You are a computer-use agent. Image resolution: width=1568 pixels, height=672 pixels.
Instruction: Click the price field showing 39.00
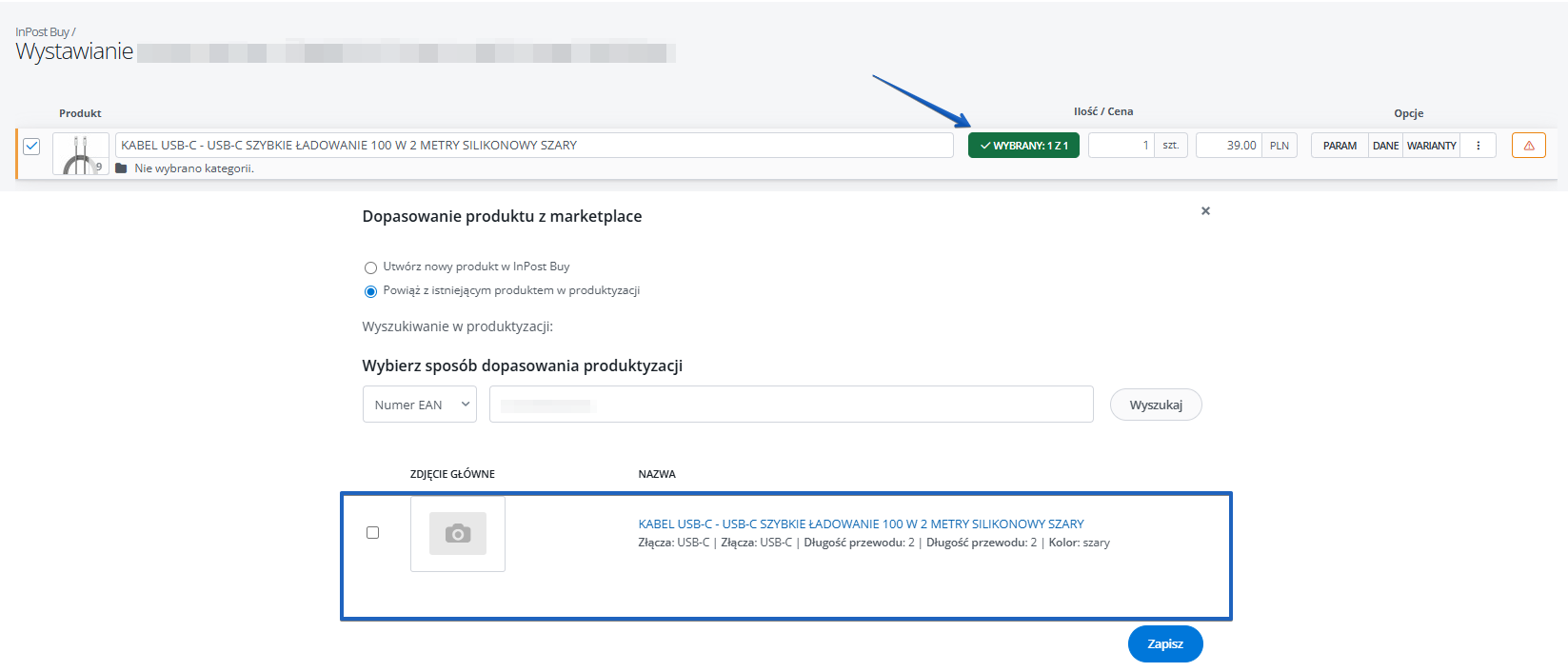1229,146
